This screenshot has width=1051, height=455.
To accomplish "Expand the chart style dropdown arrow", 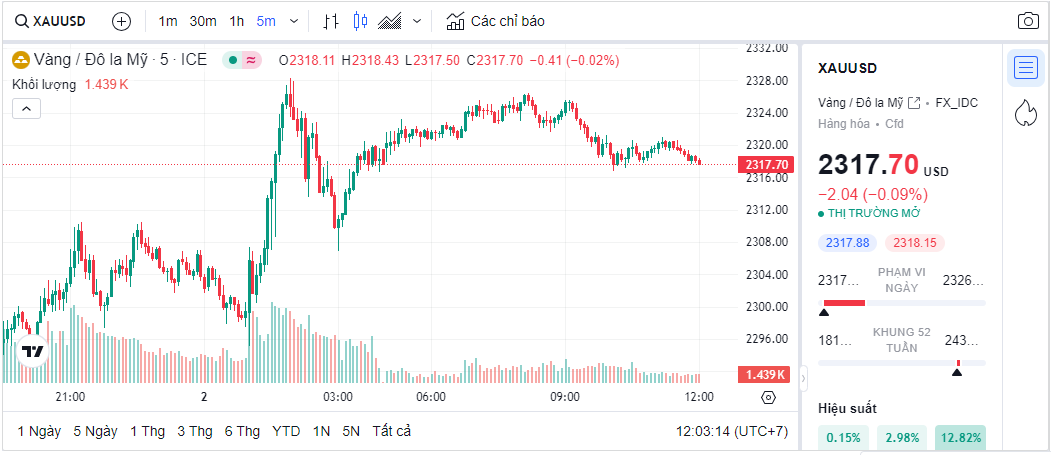I will coord(417,21).
